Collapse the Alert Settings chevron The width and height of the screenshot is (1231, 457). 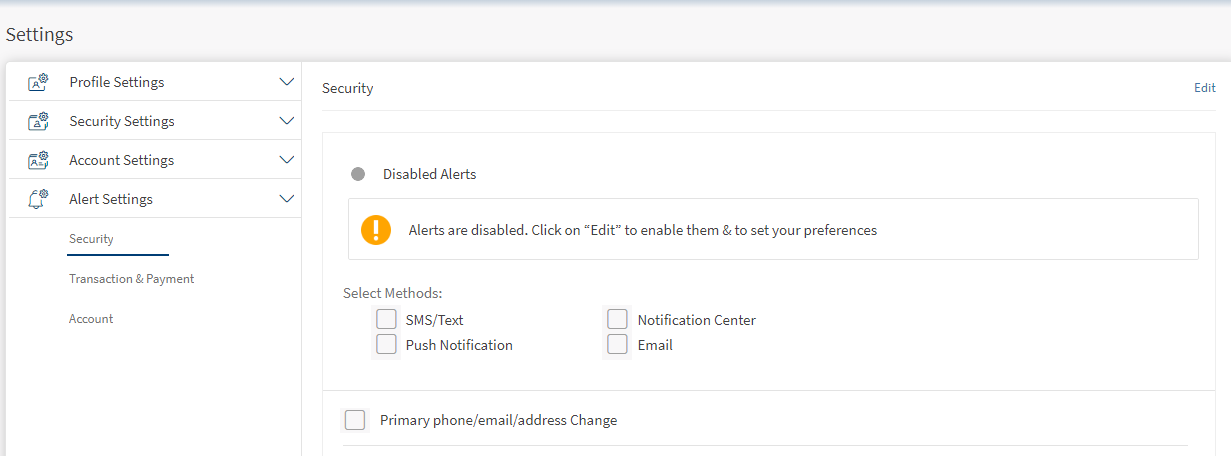287,199
